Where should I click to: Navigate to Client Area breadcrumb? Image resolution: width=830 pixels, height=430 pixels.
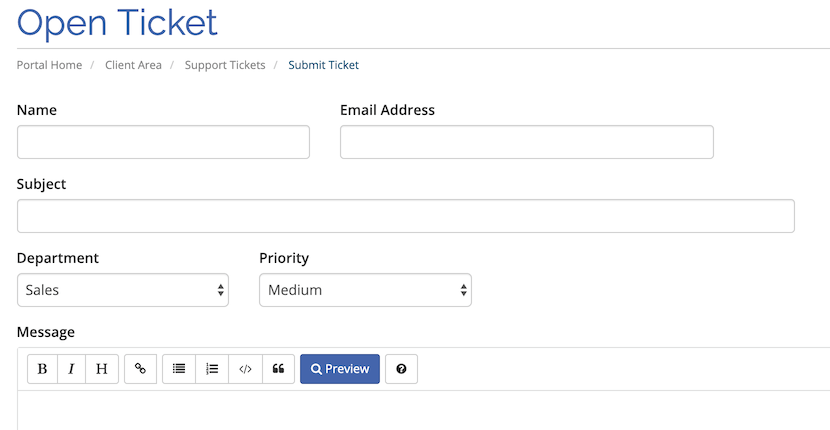pyautogui.click(x=133, y=65)
